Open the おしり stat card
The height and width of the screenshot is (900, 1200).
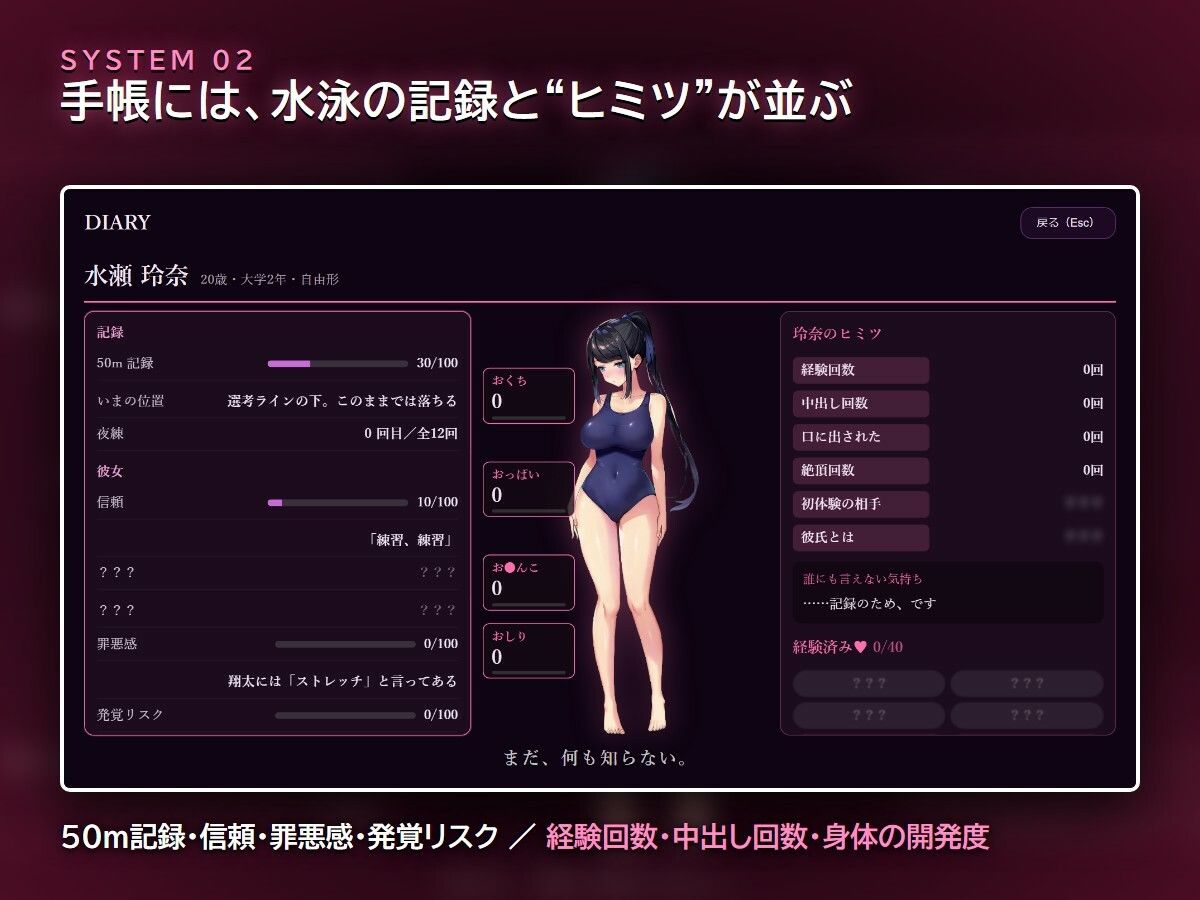(529, 651)
